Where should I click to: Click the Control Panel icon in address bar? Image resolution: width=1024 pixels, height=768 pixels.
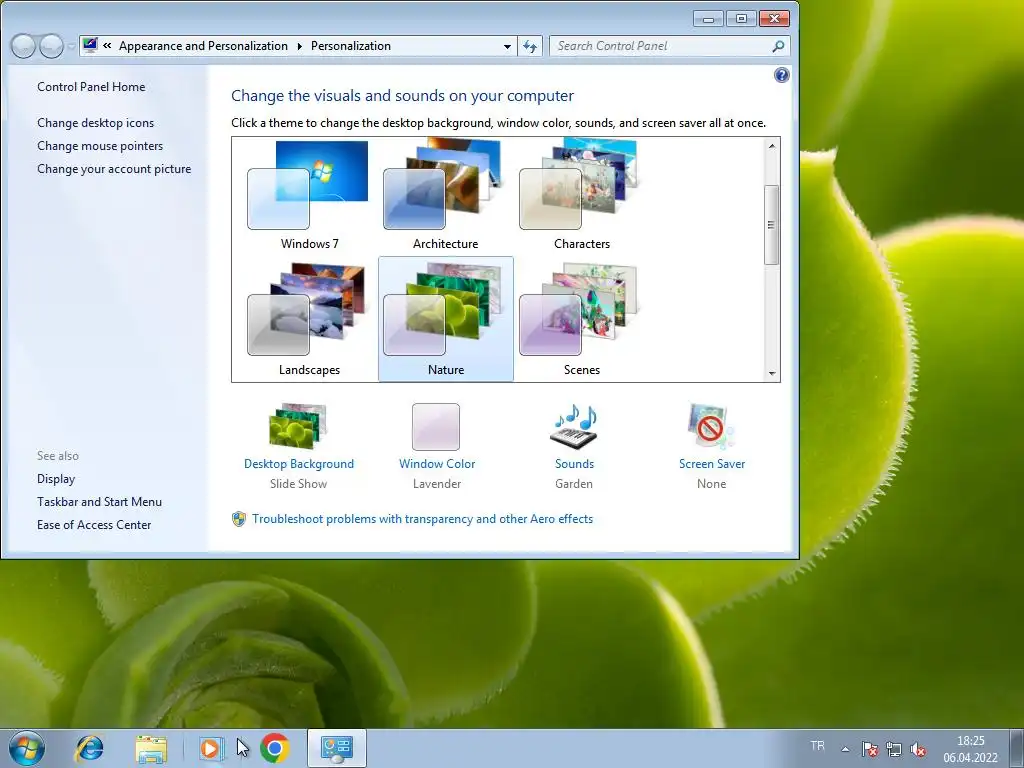[90, 45]
